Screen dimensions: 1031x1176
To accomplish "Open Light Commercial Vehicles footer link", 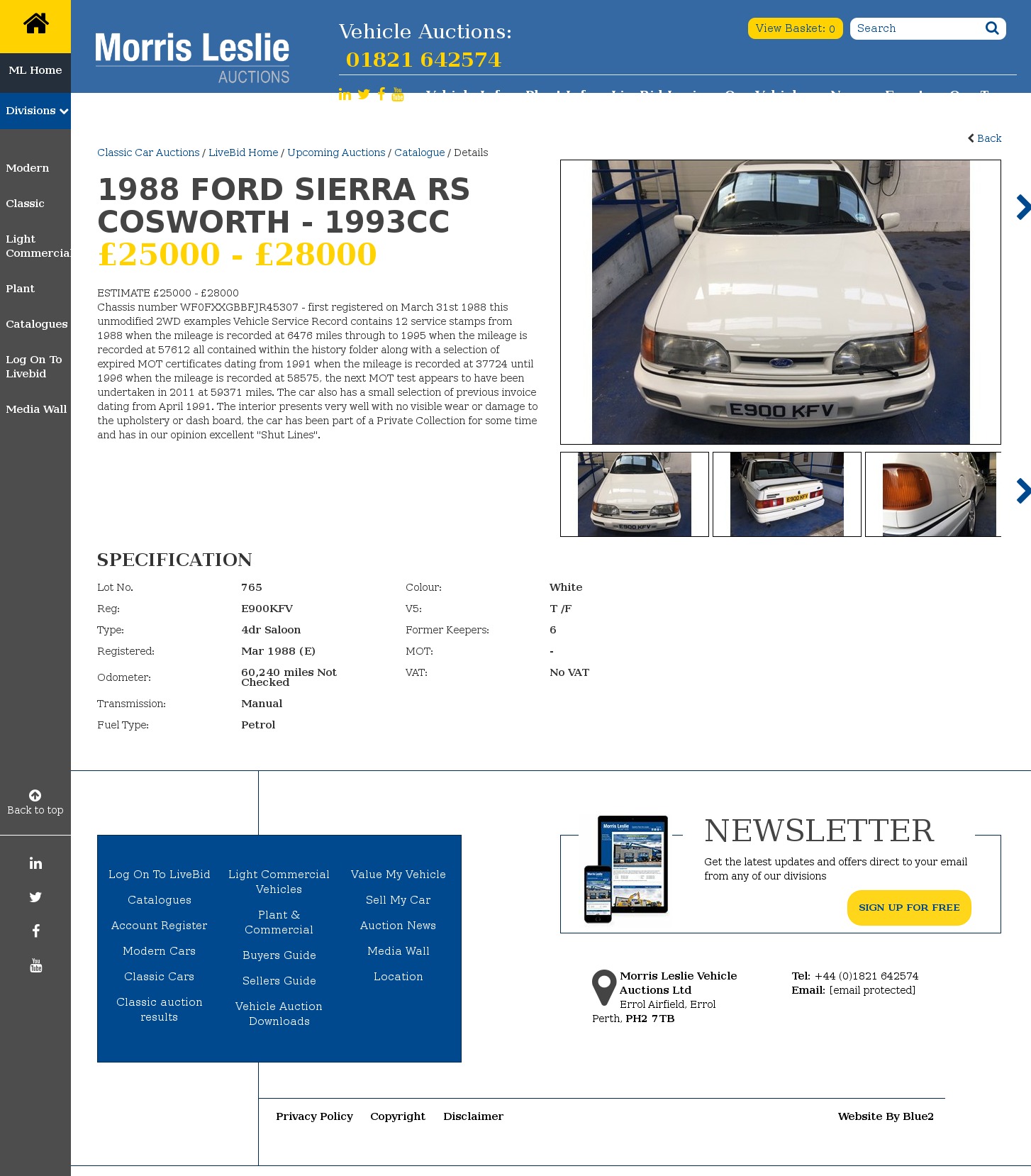I will [x=279, y=882].
